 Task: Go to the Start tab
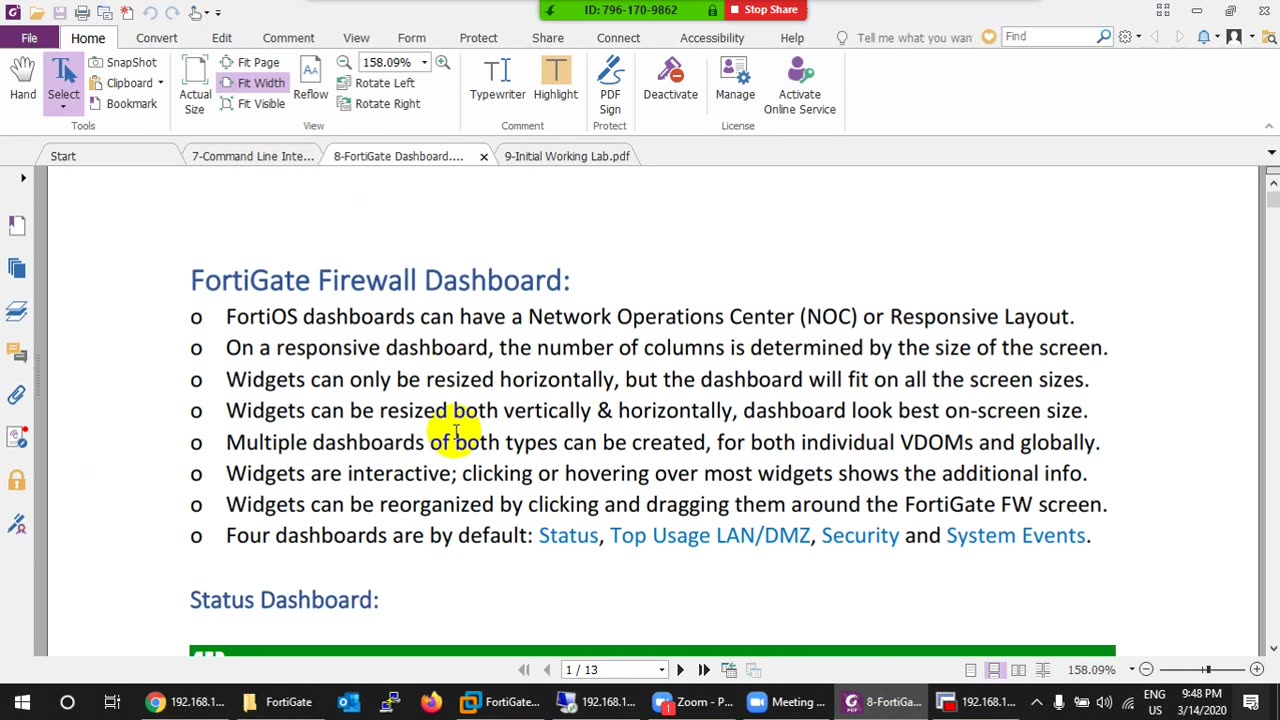pos(63,156)
